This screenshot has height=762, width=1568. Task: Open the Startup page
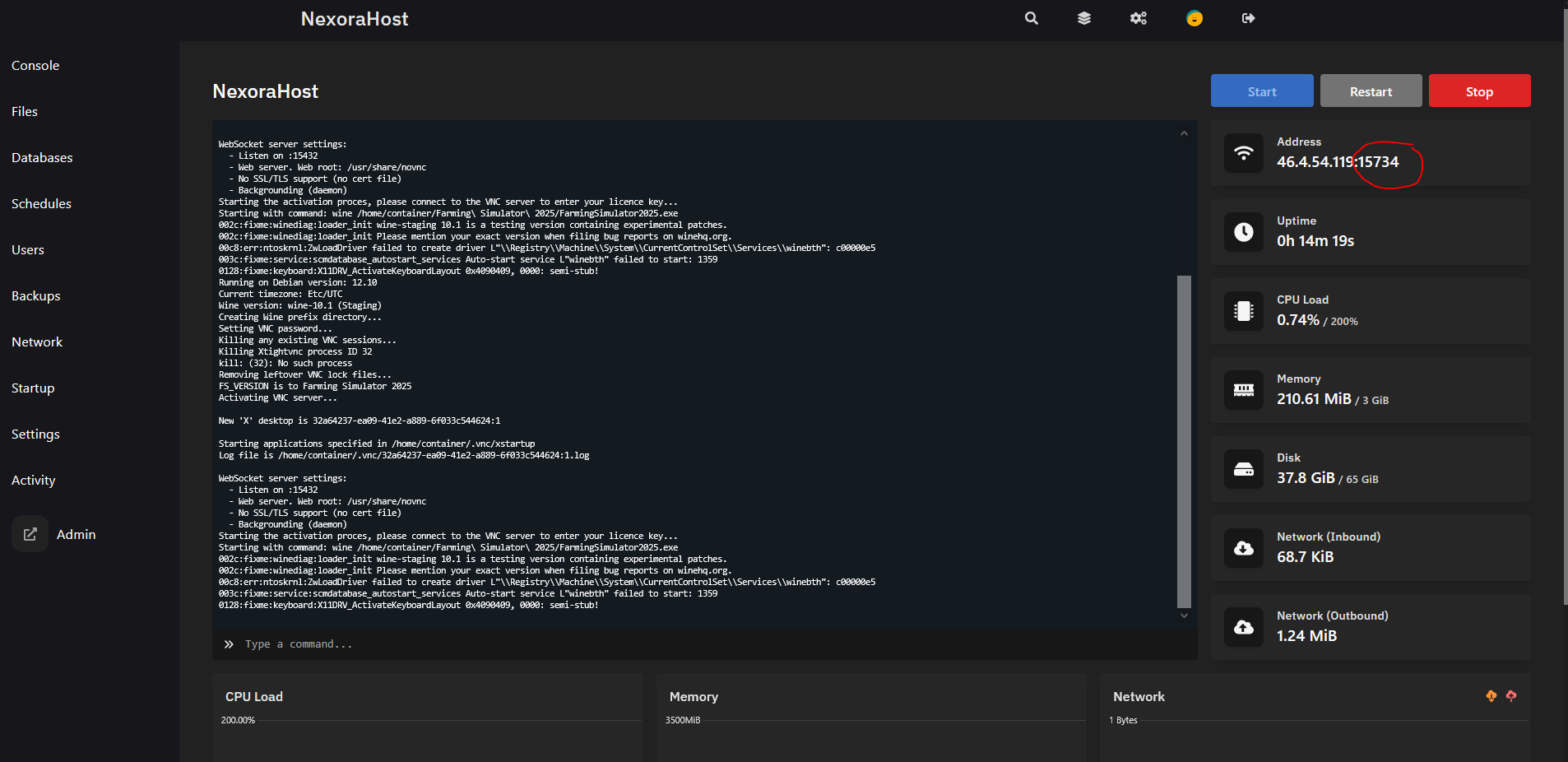point(33,388)
